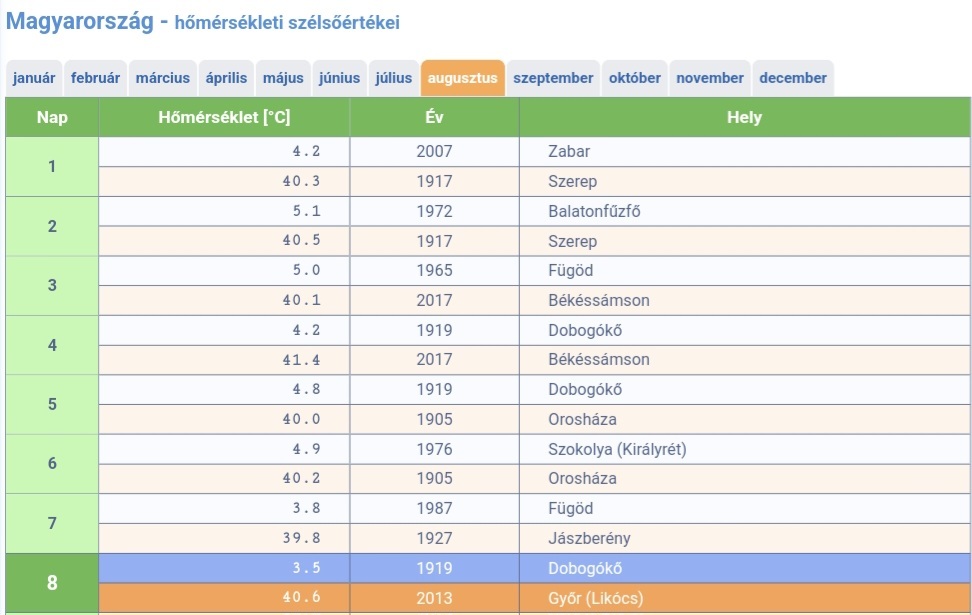Image resolution: width=972 pixels, height=615 pixels.
Task: Open the február month tab
Action: [95, 77]
